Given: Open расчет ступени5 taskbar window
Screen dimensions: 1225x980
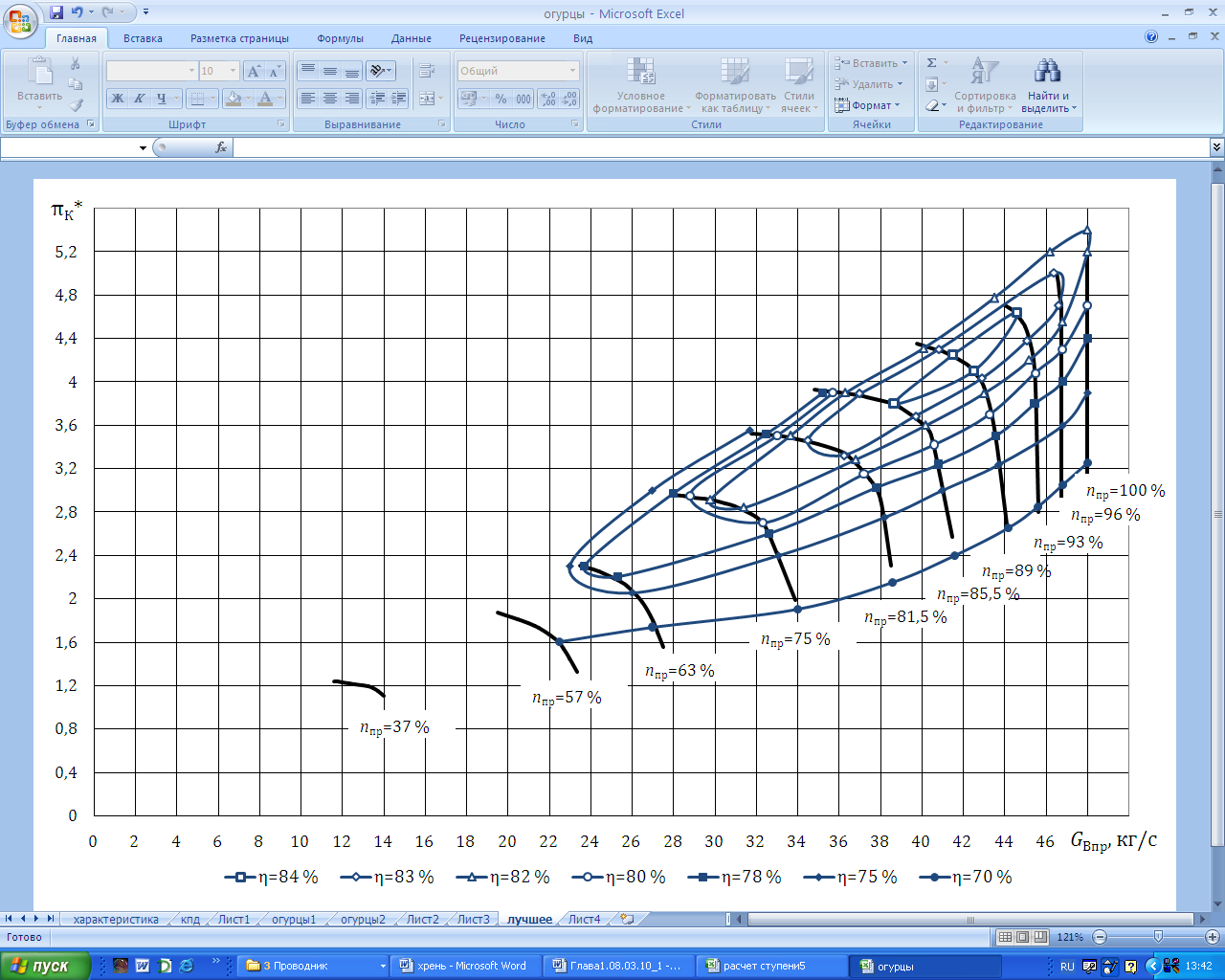Looking at the screenshot, I should tap(771, 966).
